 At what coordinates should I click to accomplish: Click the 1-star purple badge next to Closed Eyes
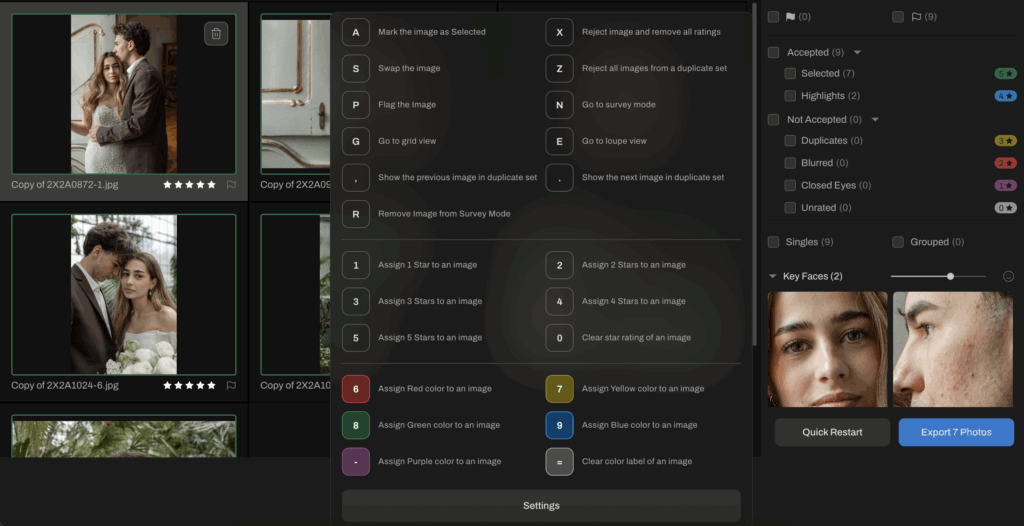[1005, 186]
